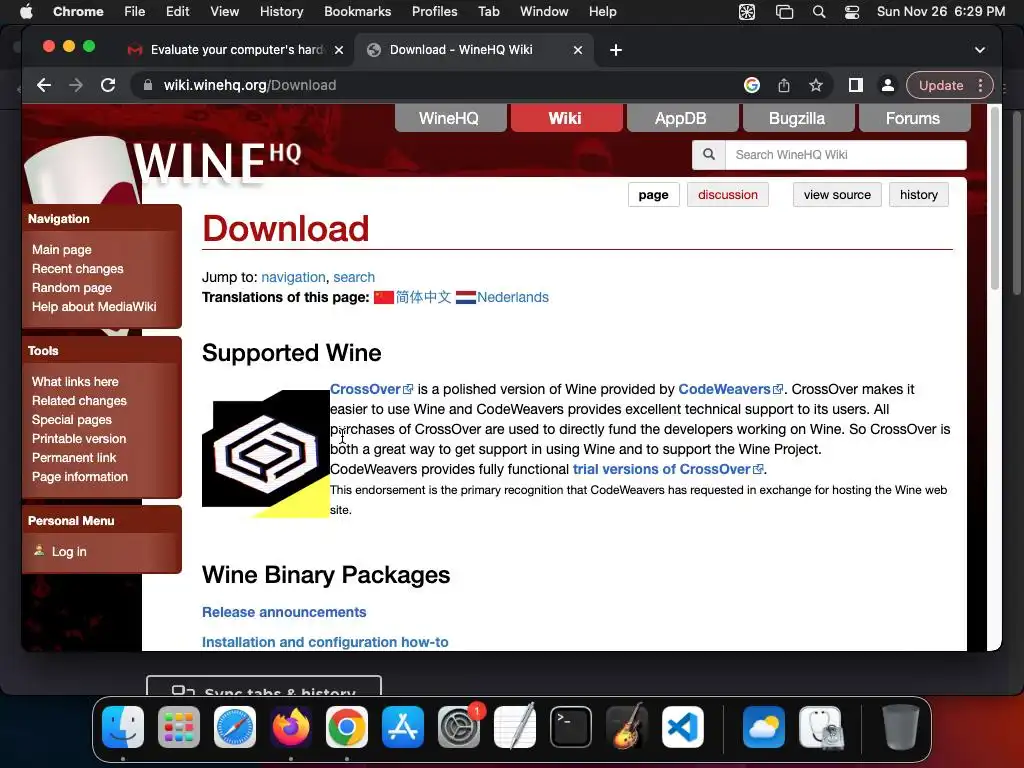Open Terminal from the dock
Viewport: 1024px width, 768px height.
point(571,727)
